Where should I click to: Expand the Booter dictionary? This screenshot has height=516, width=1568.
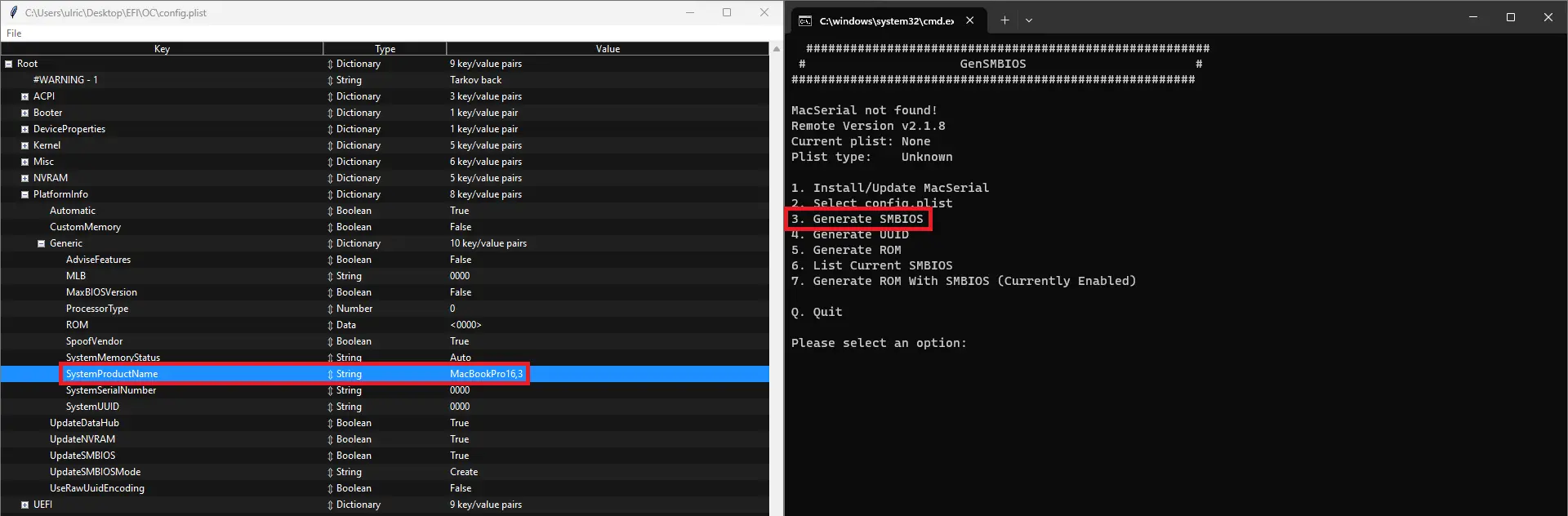(x=24, y=113)
